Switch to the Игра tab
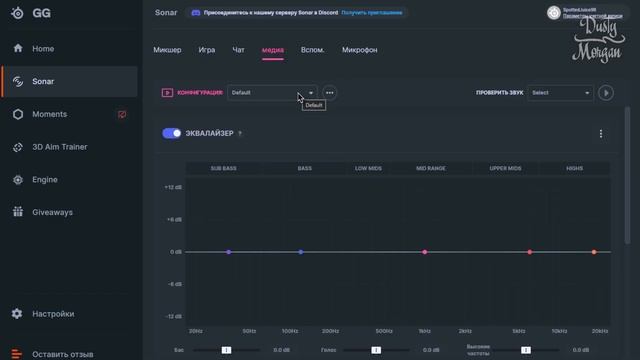Screen dimensions: 640x360 [x=207, y=50]
